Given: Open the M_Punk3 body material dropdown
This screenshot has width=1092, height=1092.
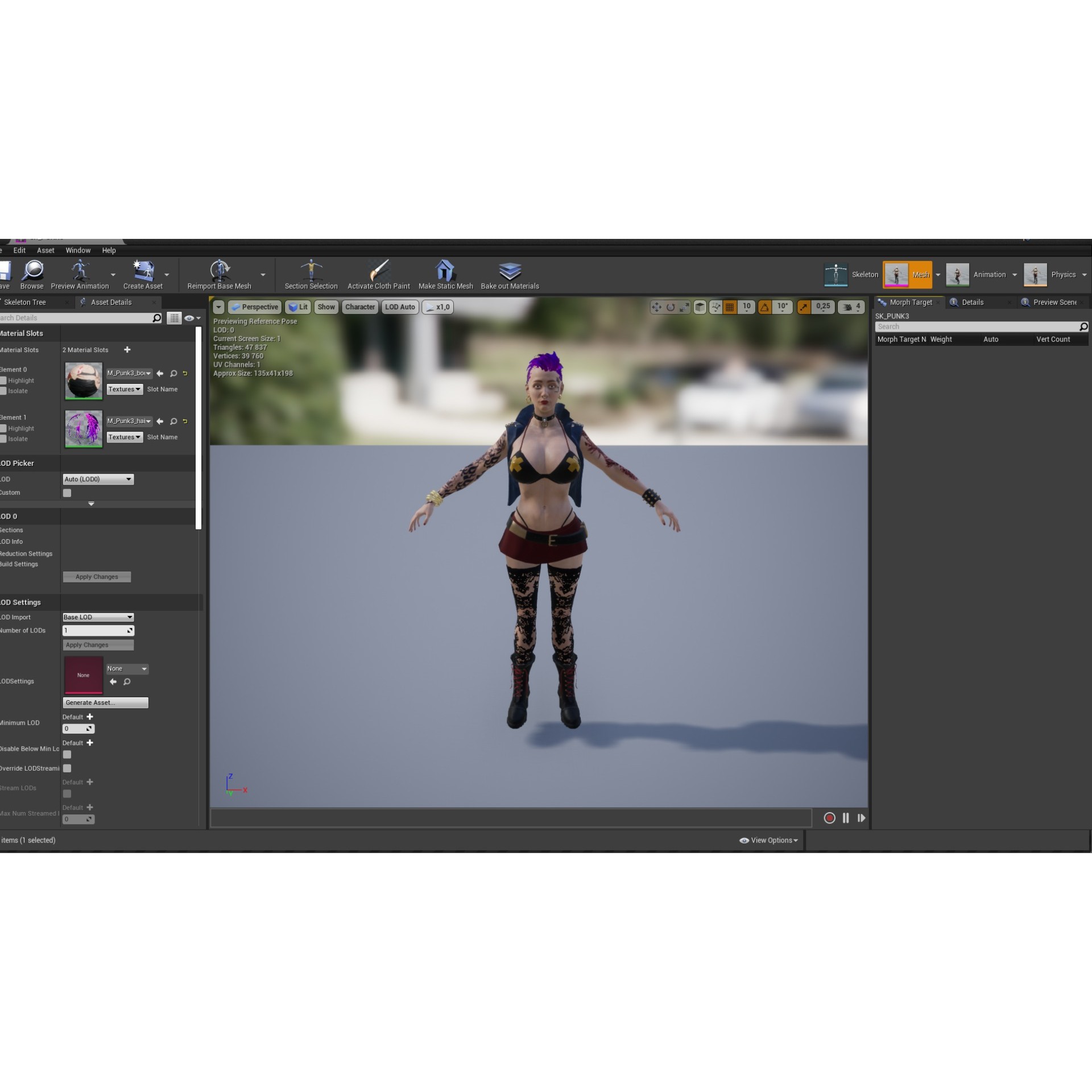Looking at the screenshot, I should tap(129, 374).
